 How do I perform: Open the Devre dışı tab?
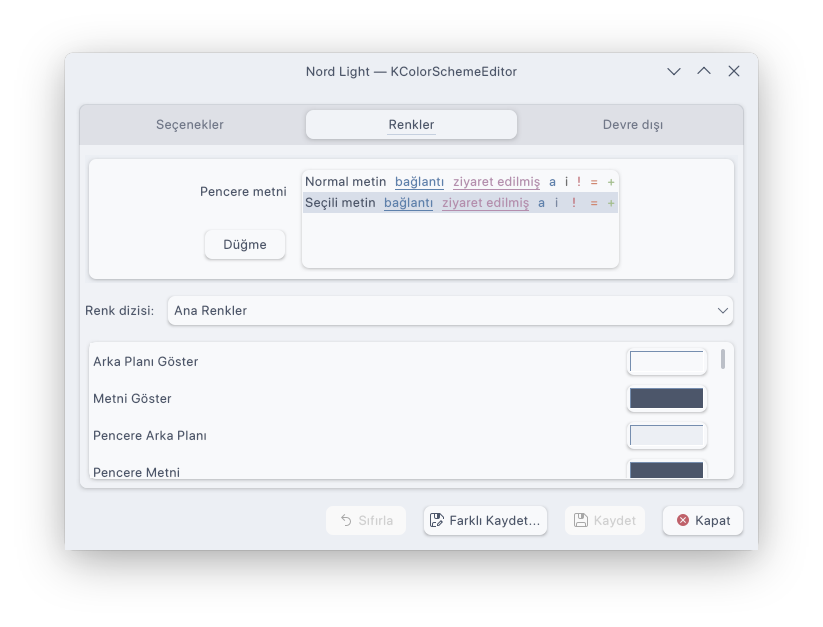pyautogui.click(x=632, y=125)
